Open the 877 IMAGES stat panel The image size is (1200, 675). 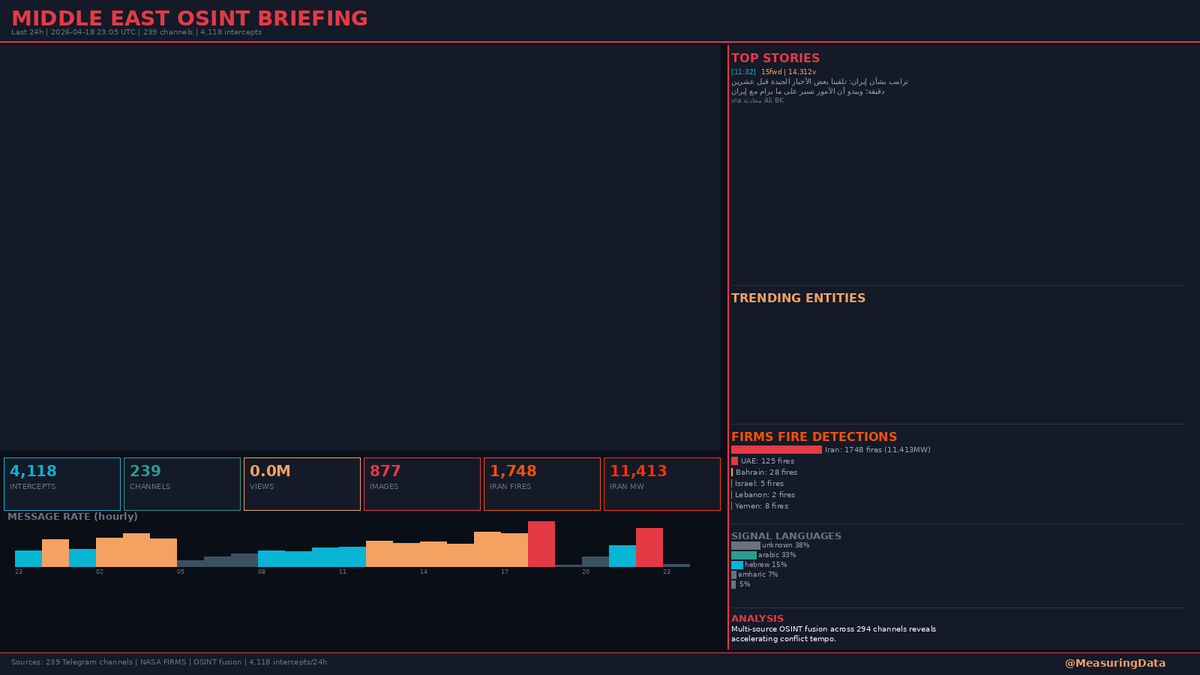421,483
